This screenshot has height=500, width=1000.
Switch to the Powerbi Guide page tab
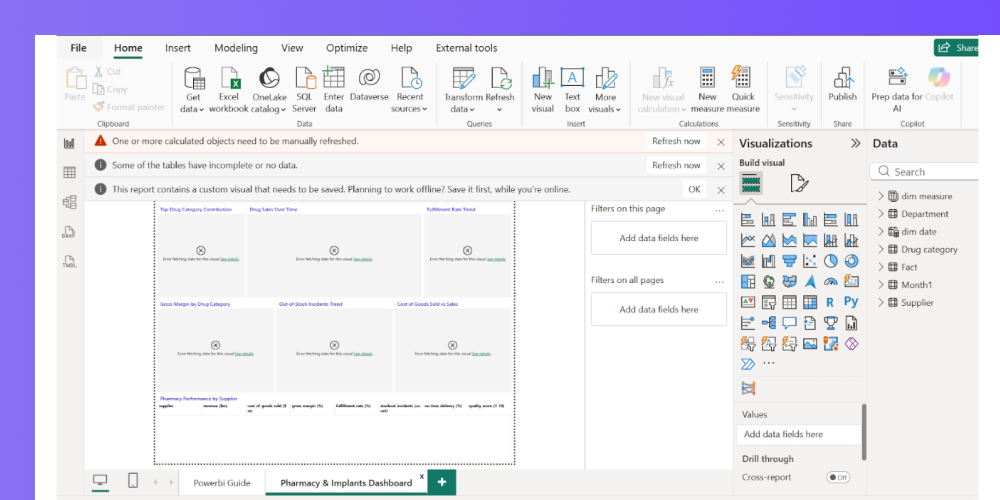pyautogui.click(x=222, y=483)
